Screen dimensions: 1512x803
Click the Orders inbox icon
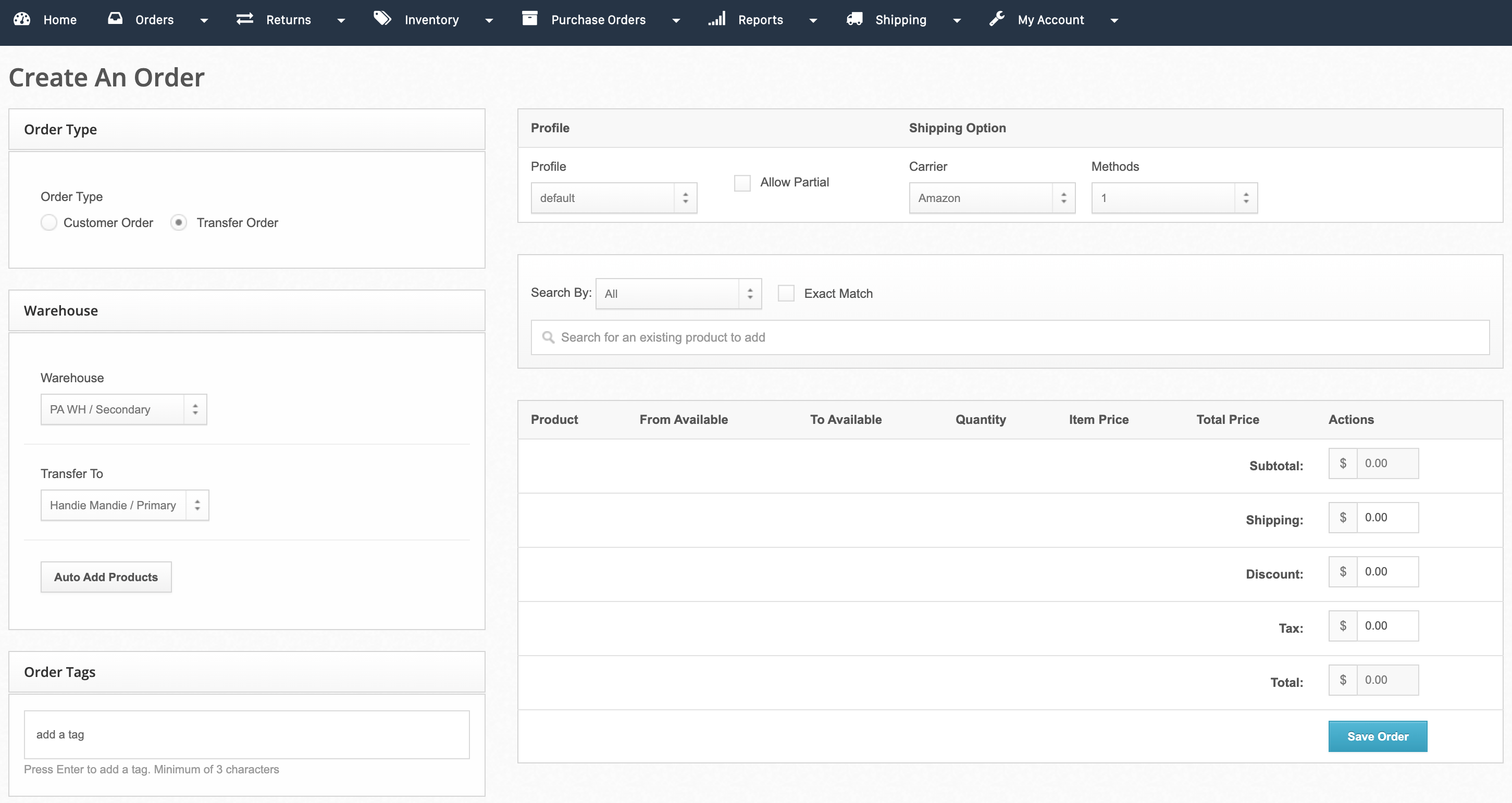[x=115, y=19]
